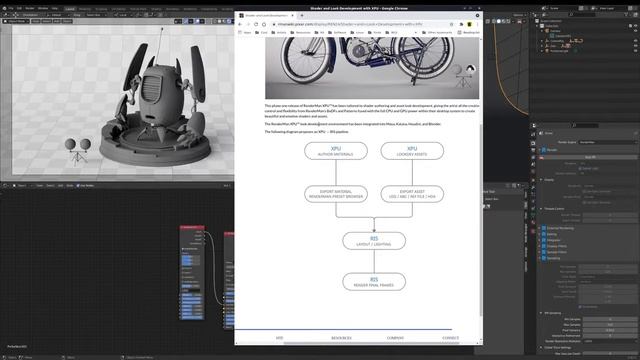Open the File menu in Blender

11,9
